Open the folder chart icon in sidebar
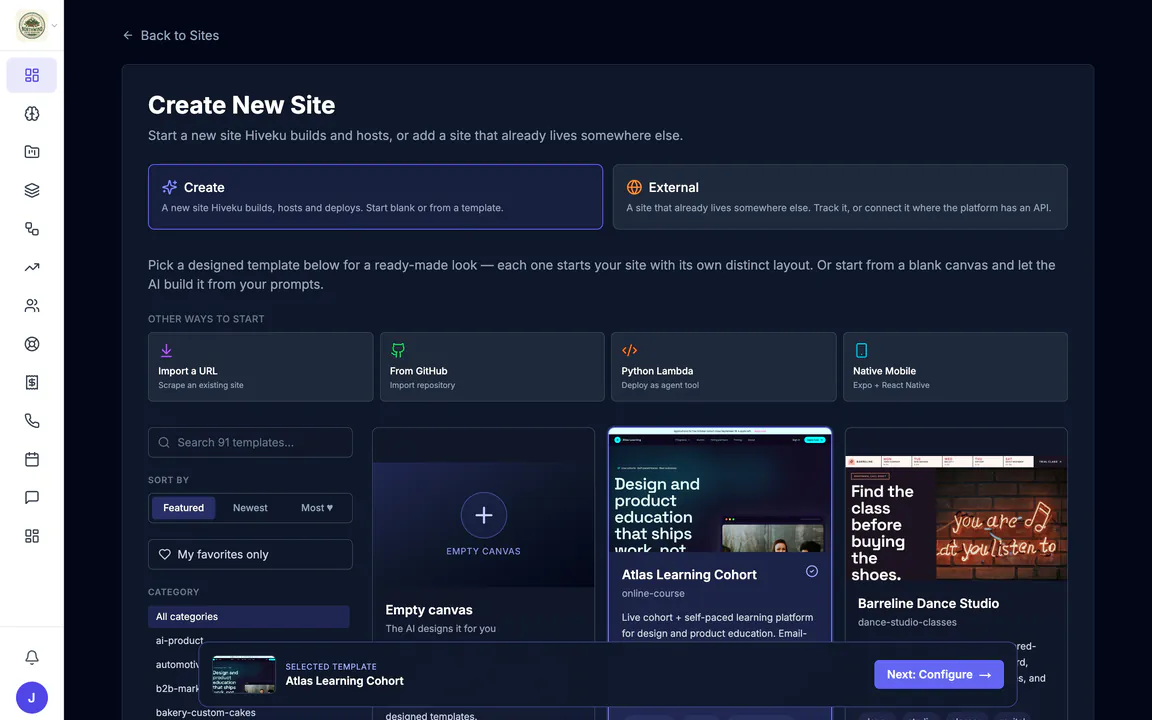Image resolution: width=1152 pixels, height=720 pixels. pos(32,152)
